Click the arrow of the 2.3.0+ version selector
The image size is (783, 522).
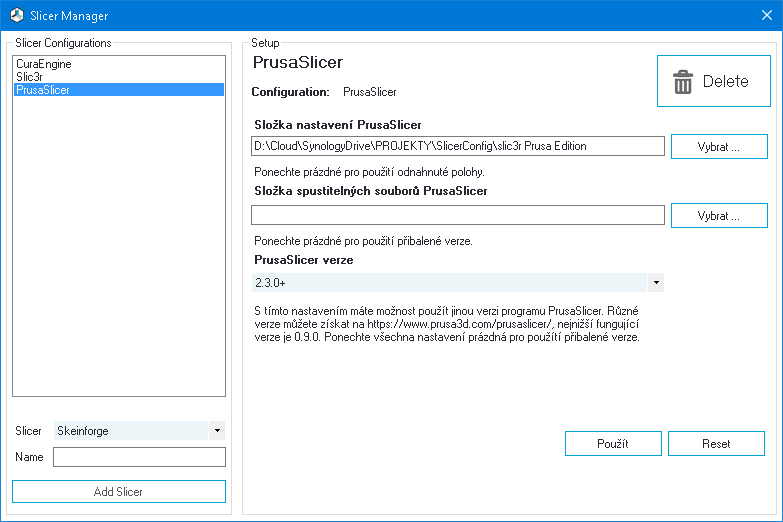(656, 283)
